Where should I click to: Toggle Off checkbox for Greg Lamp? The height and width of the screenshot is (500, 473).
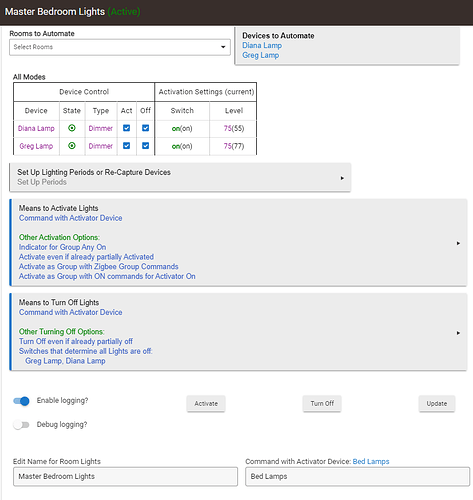pyautogui.click(x=145, y=146)
